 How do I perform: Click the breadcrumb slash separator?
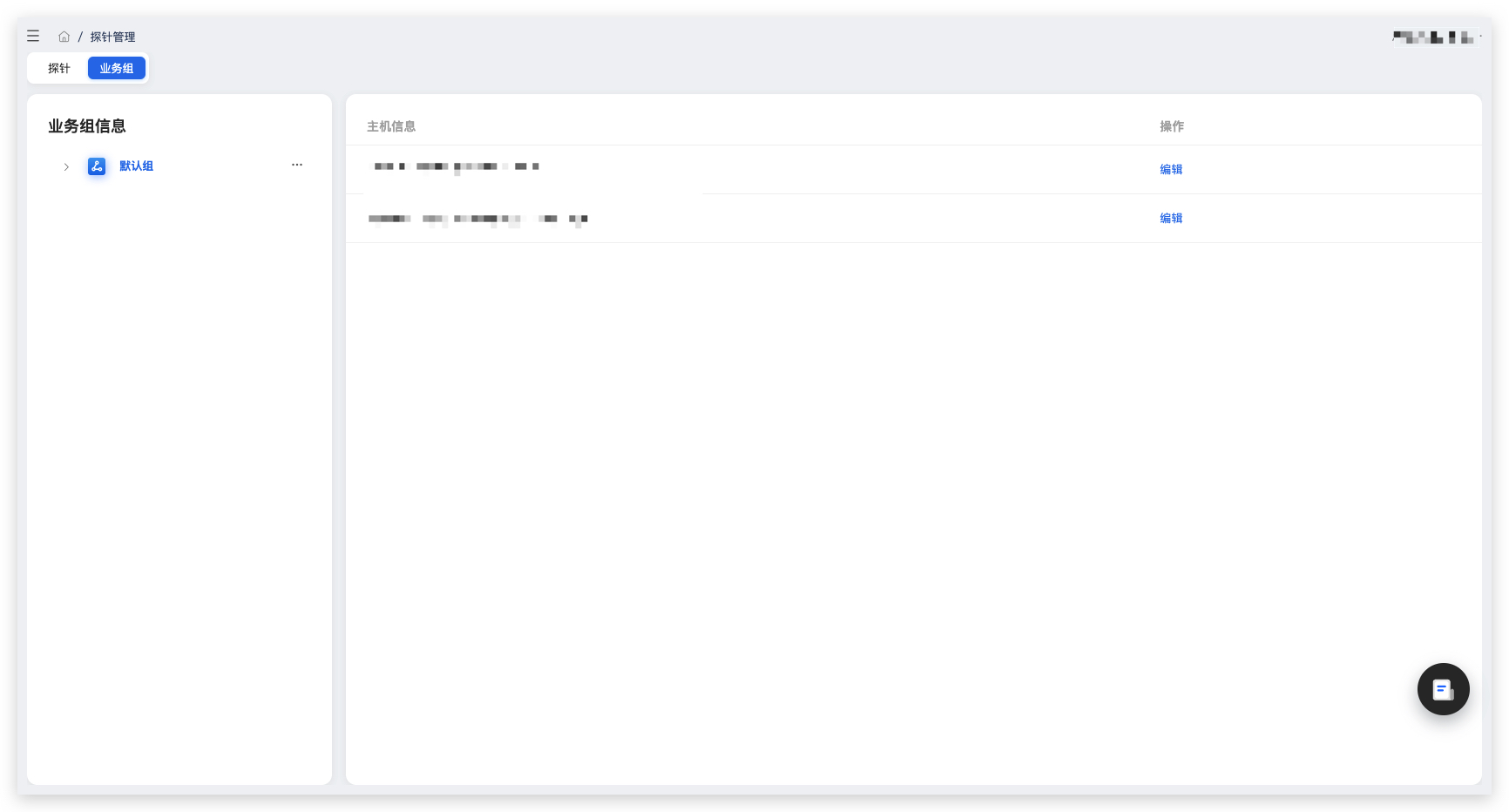80,37
